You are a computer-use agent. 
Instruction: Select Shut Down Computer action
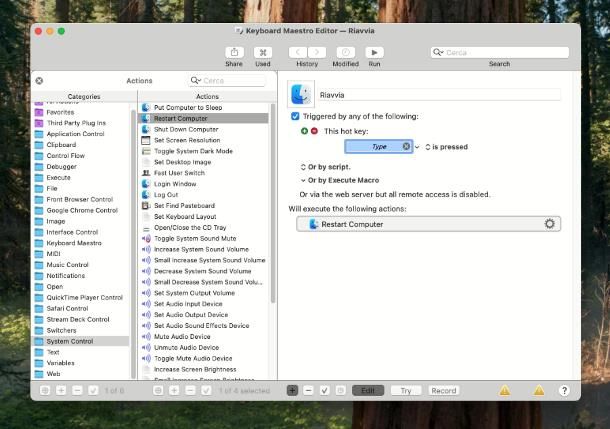[x=203, y=129]
